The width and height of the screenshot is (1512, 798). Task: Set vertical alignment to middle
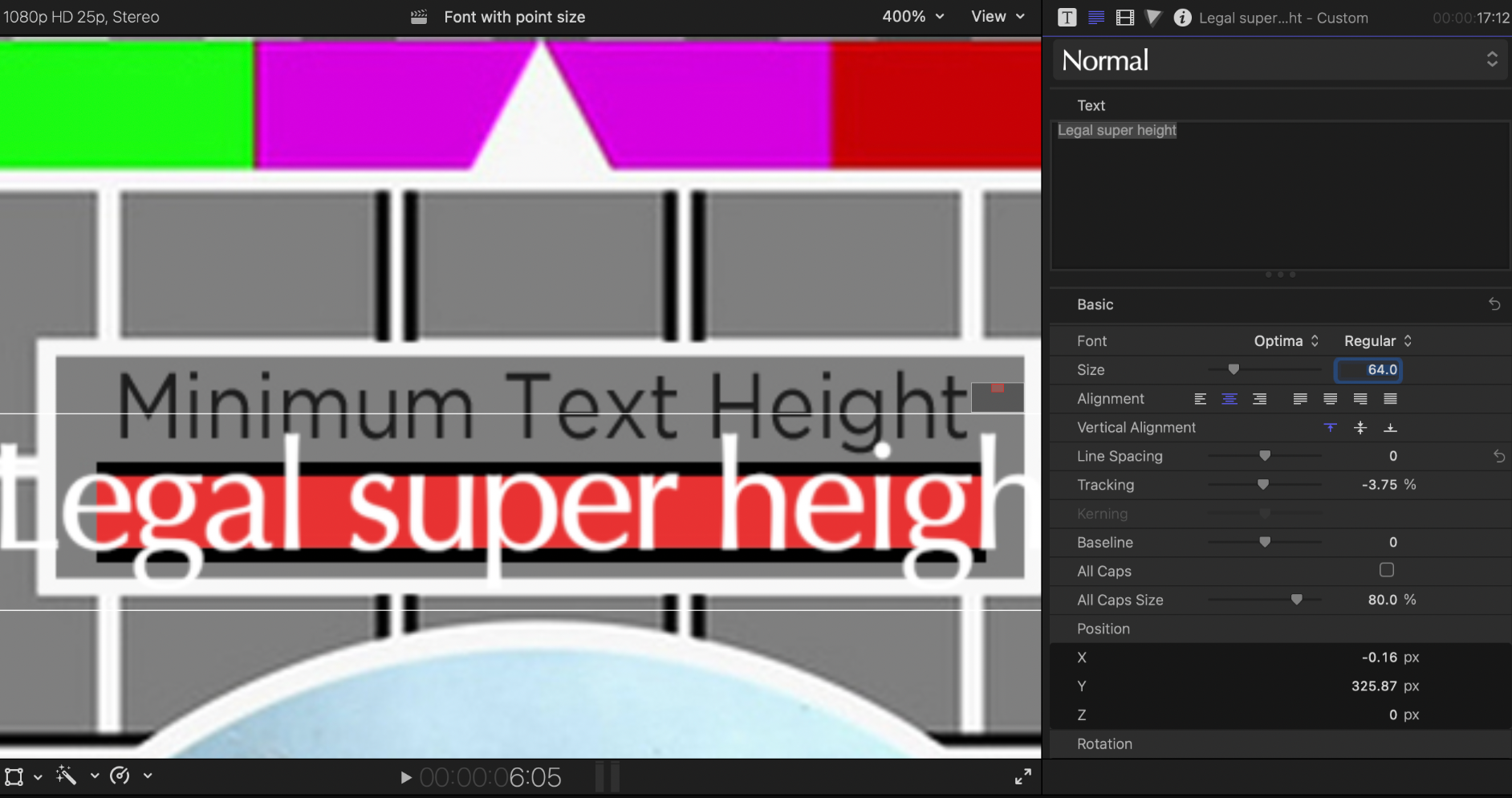(x=1360, y=428)
